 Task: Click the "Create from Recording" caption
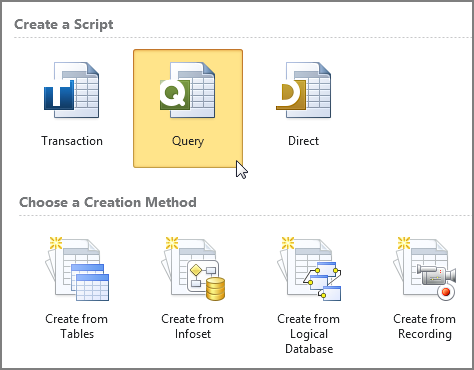click(425, 326)
